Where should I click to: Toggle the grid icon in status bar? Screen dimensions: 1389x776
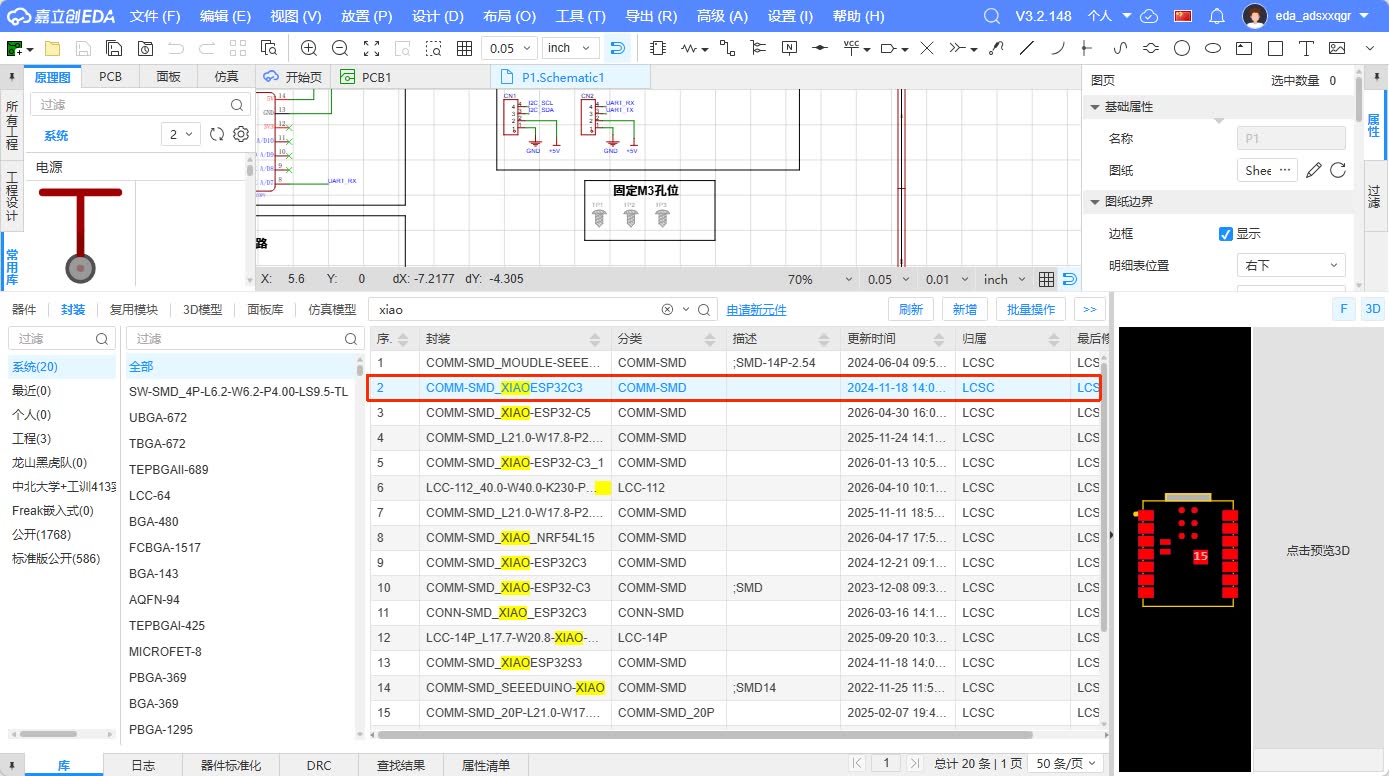1046,279
